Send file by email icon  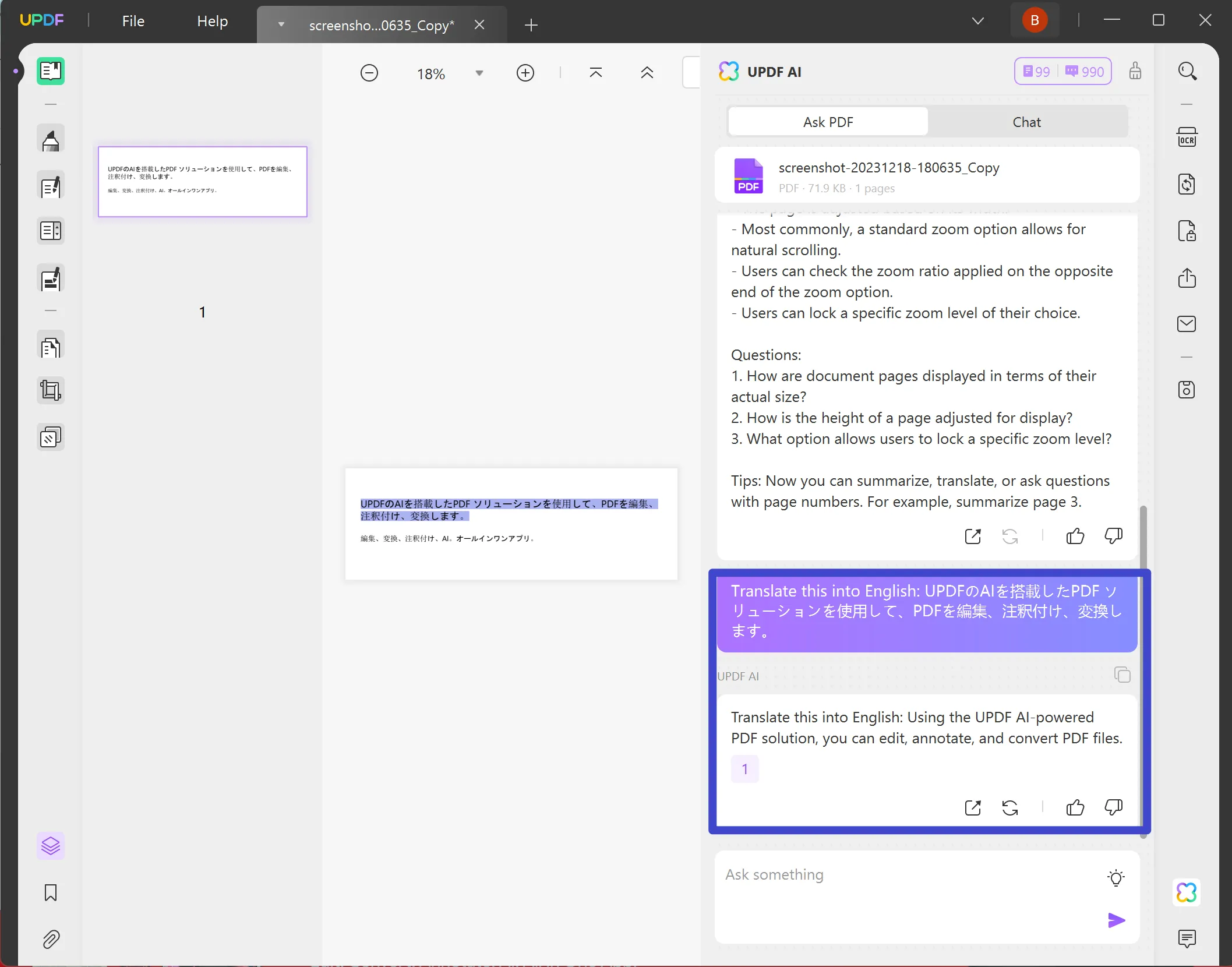click(1187, 324)
